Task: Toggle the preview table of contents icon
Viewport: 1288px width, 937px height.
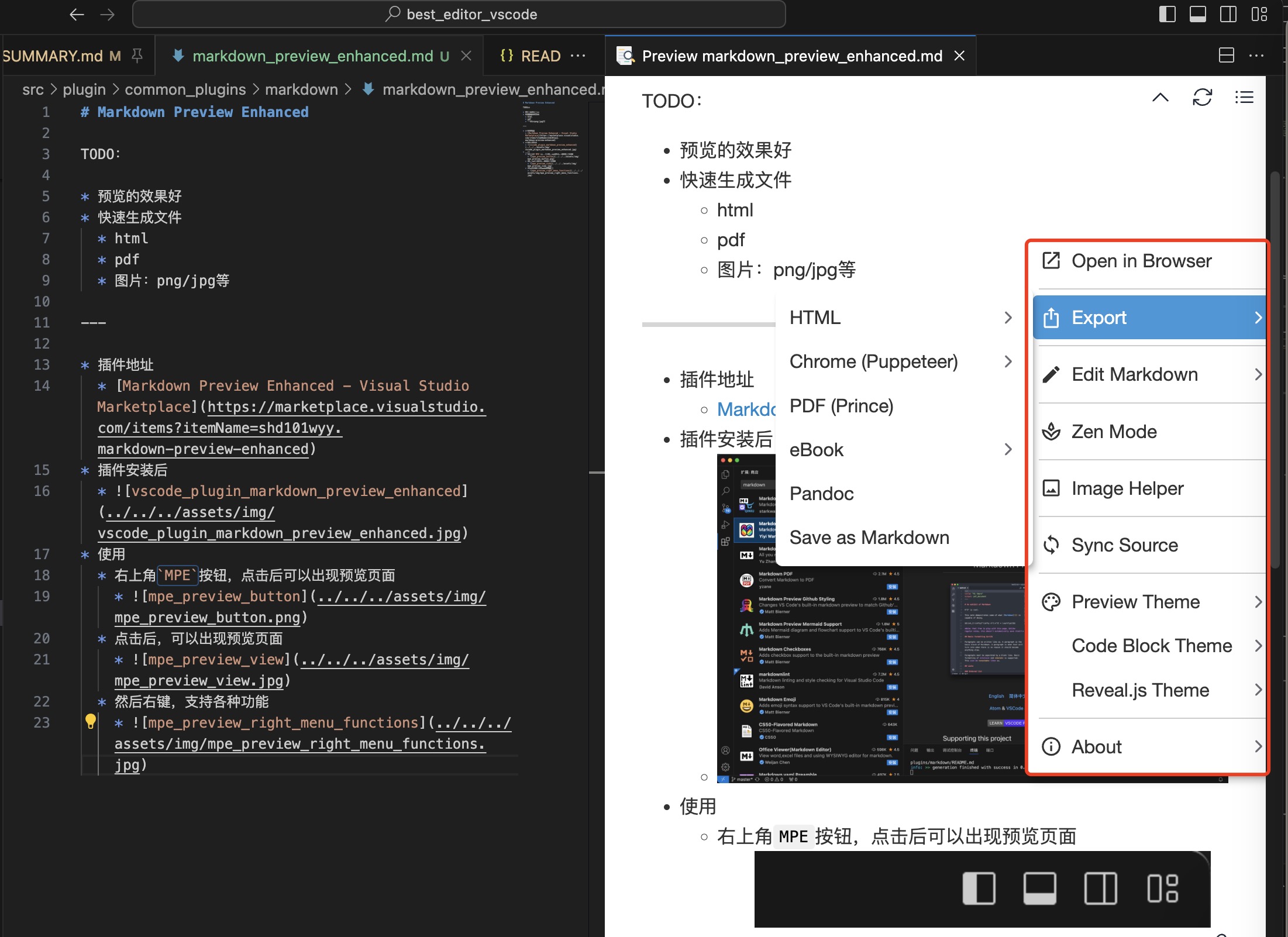Action: (1244, 97)
